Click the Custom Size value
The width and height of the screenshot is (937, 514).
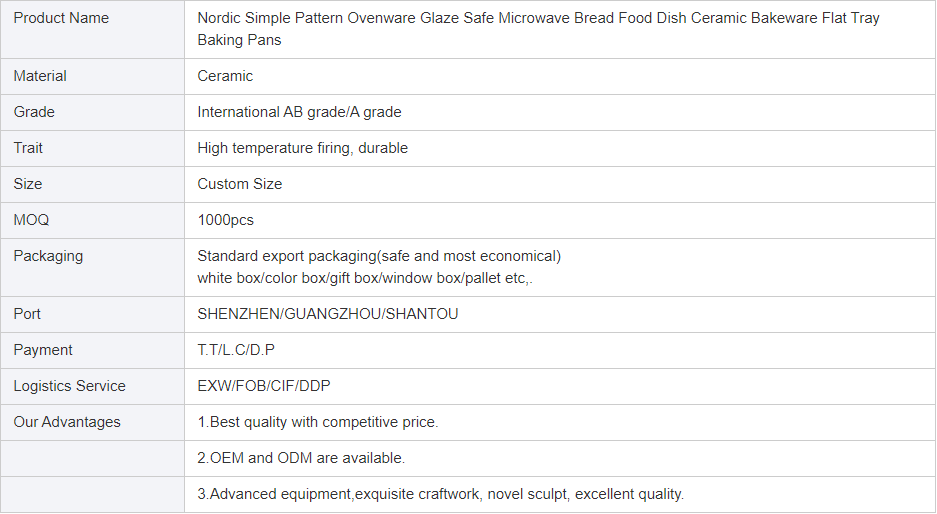(240, 183)
